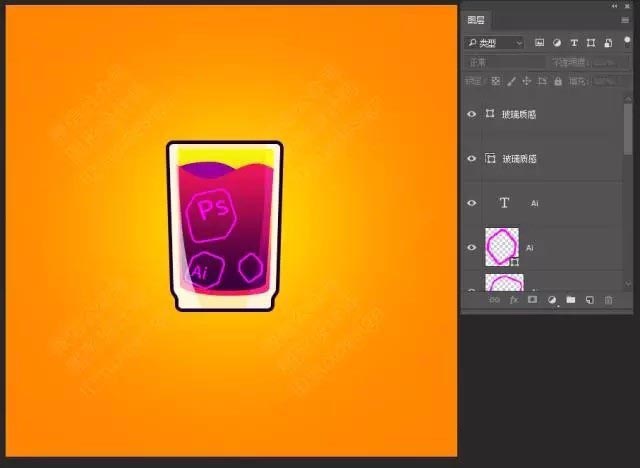
Task: Click the T icon of the Ai text layer
Action: tap(504, 203)
